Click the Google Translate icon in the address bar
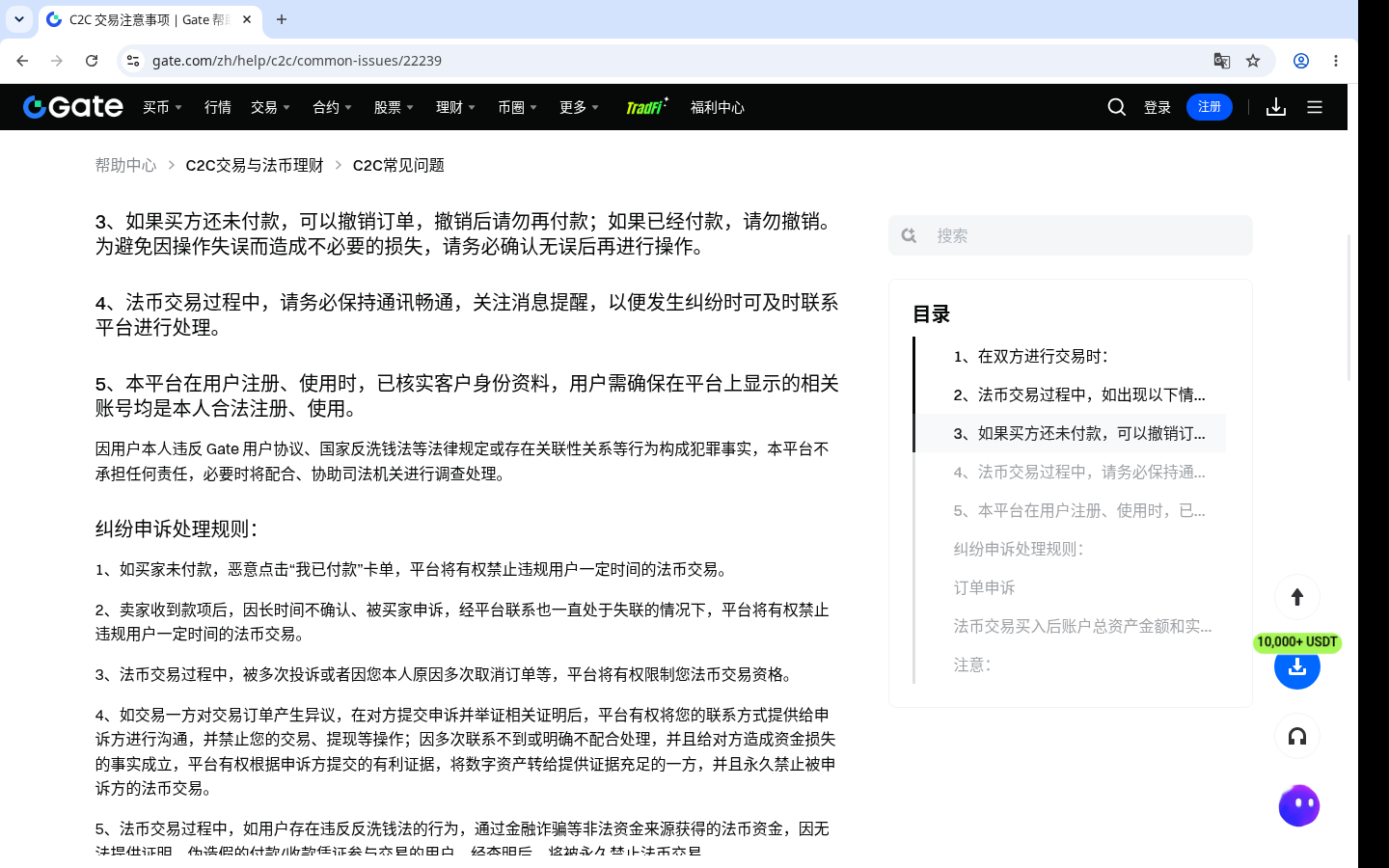The image size is (1389, 868). [1222, 61]
